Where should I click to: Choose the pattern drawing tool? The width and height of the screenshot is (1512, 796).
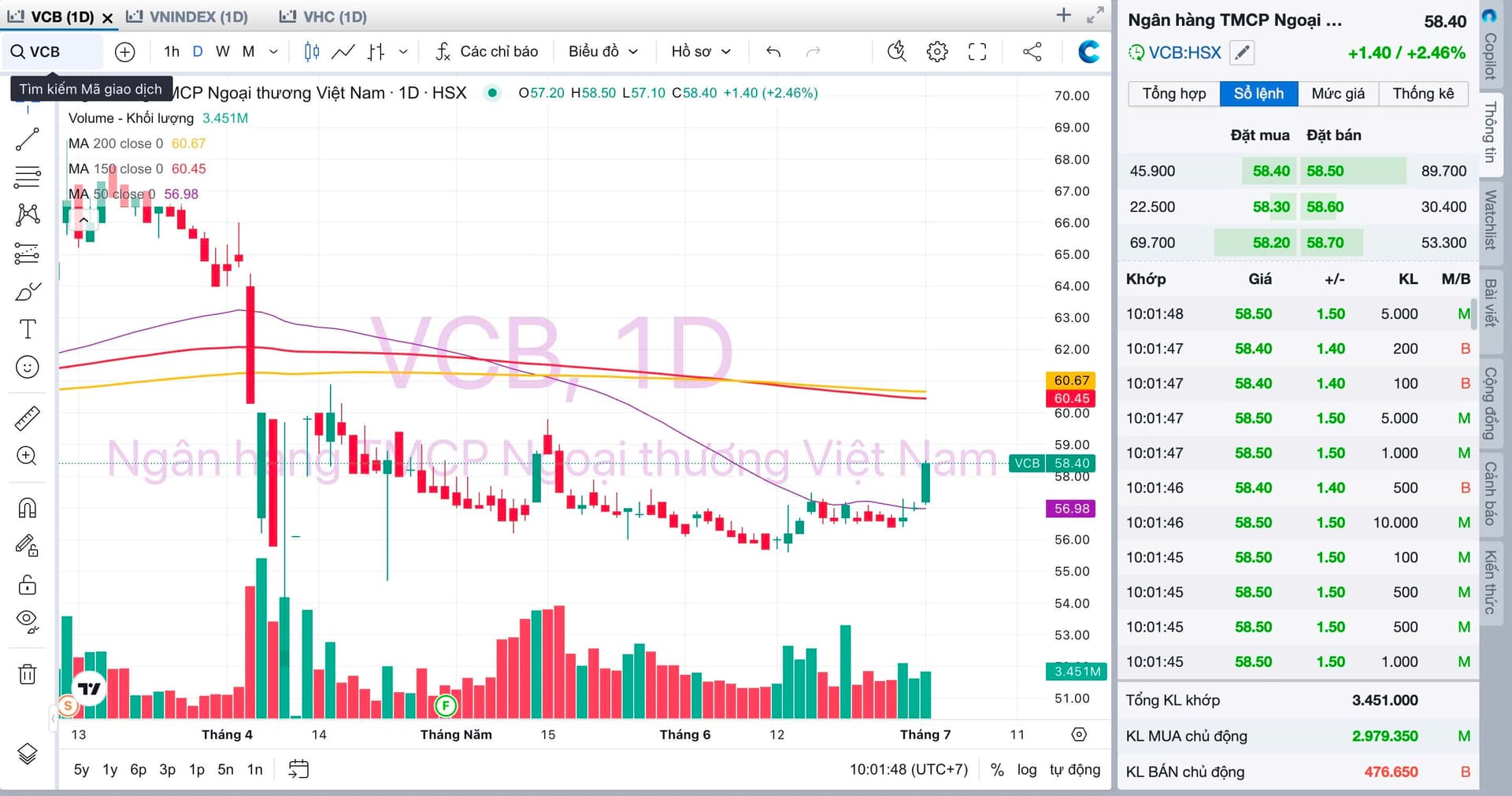[28, 214]
